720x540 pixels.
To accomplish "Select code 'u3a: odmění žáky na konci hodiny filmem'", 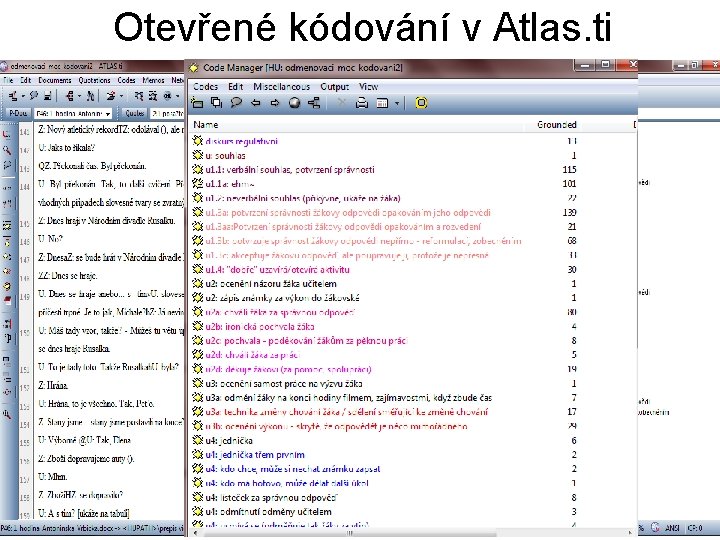I will 349,398.
